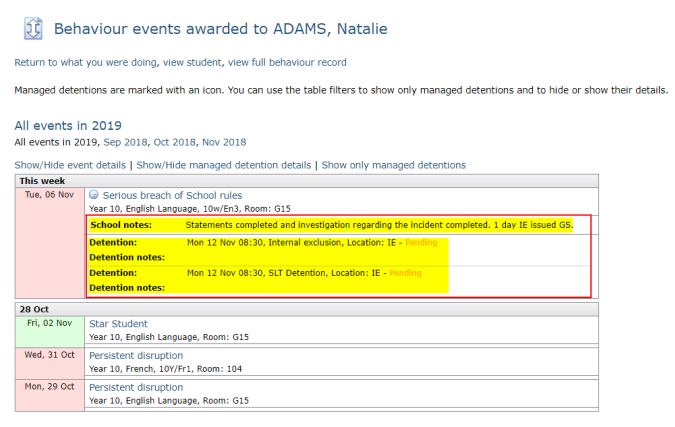The width and height of the screenshot is (675, 427).
Task: Click Show only managed detentions filter
Action: (x=393, y=165)
